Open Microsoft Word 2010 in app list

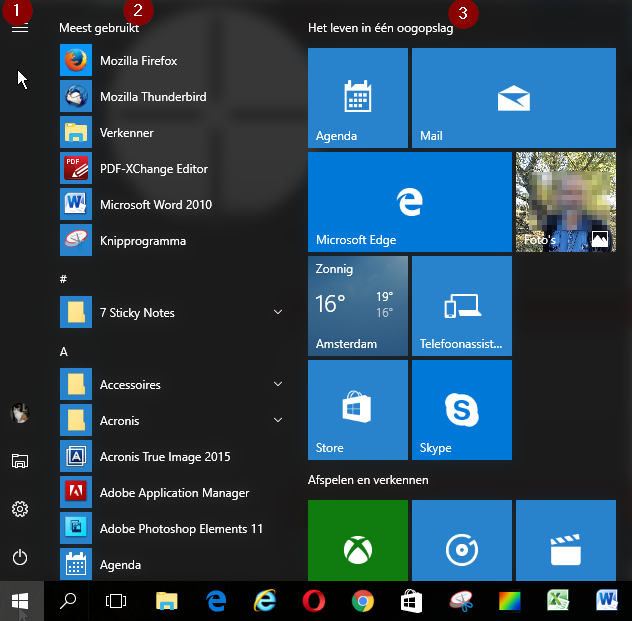coord(173,204)
